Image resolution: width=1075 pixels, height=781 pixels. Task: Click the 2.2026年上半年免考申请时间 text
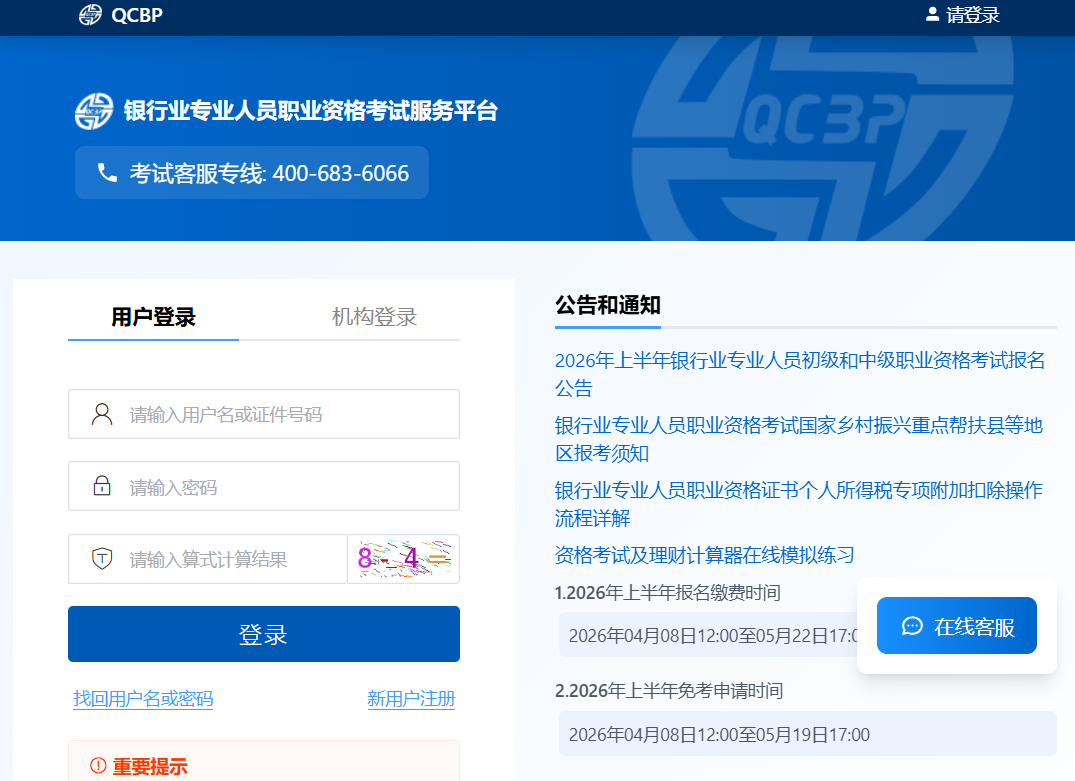coord(669,690)
